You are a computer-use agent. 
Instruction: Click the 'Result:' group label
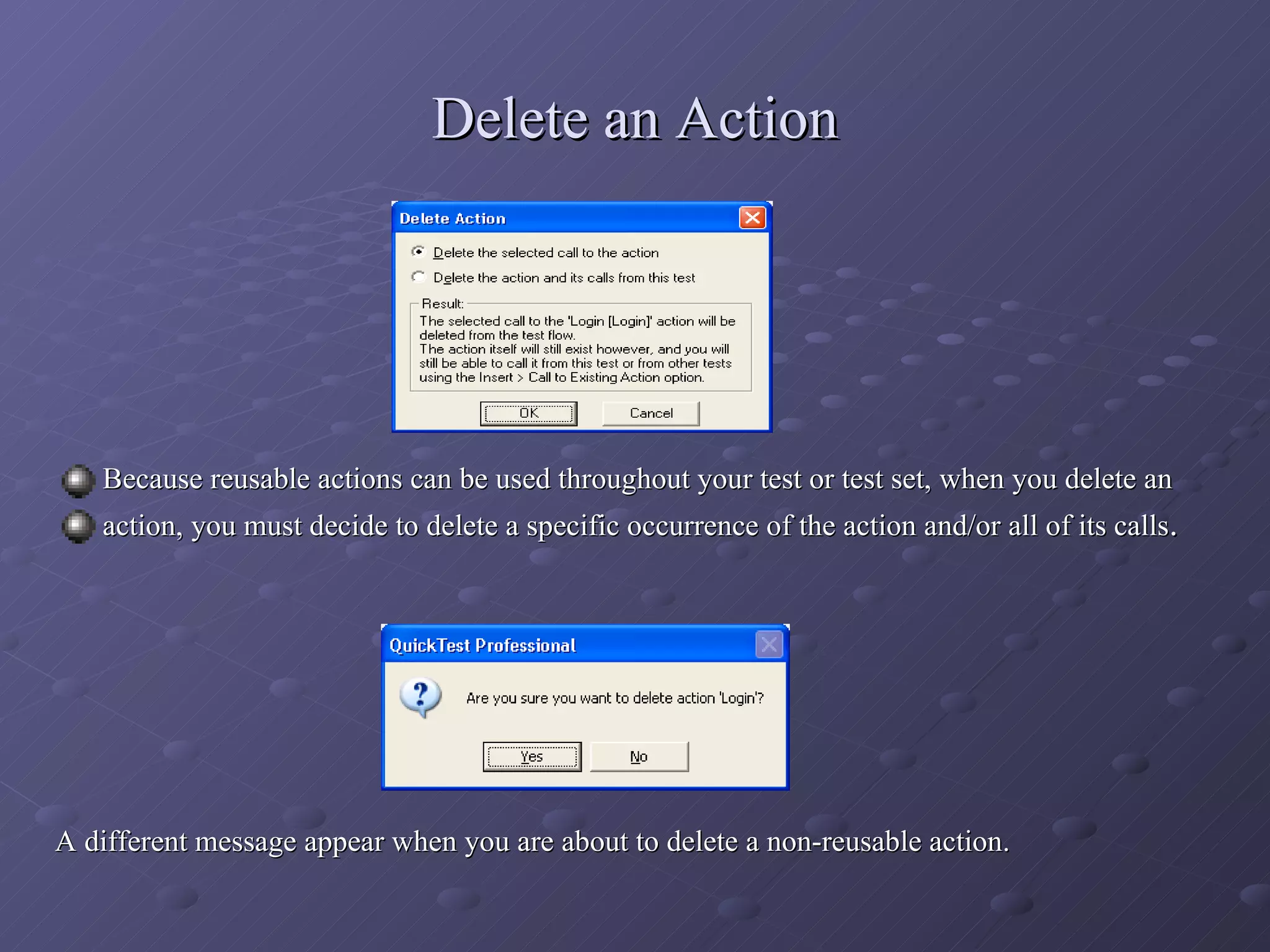tap(442, 304)
